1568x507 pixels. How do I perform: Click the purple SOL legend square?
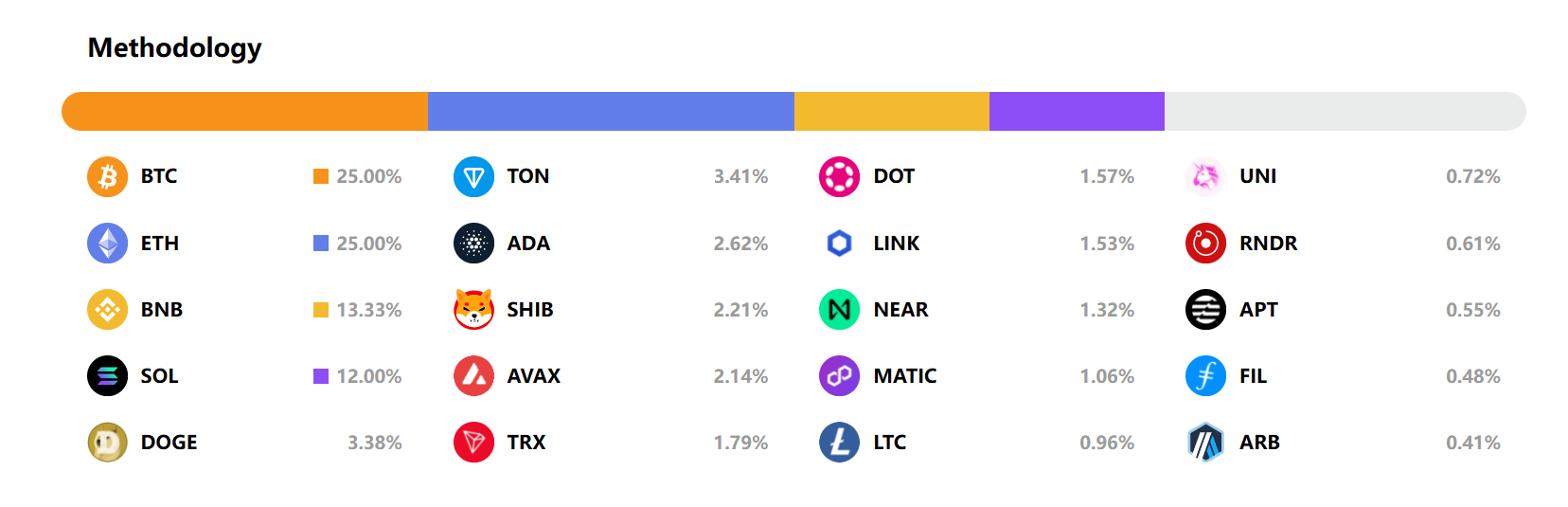tap(321, 376)
